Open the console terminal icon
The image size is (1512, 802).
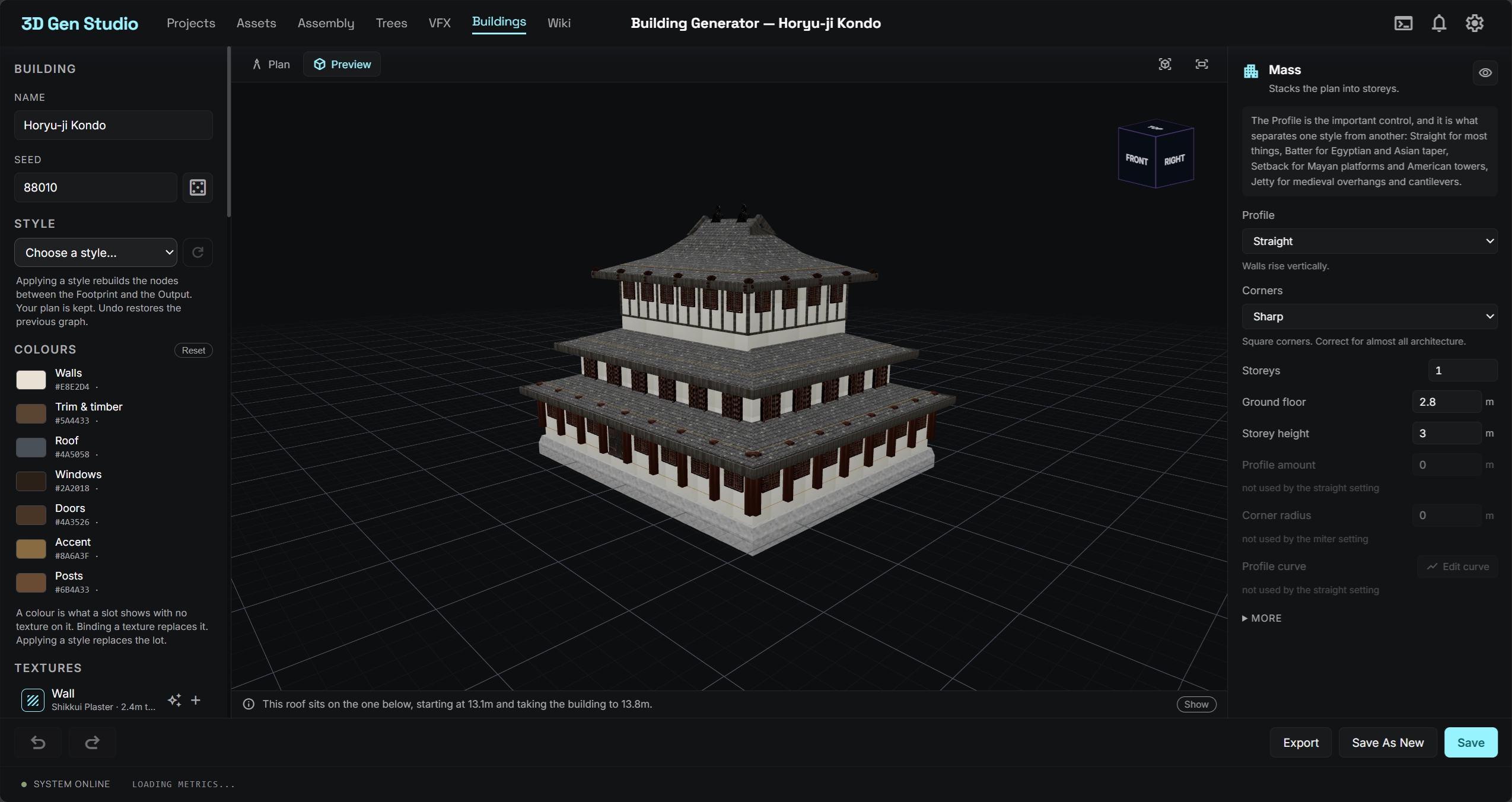(x=1403, y=23)
